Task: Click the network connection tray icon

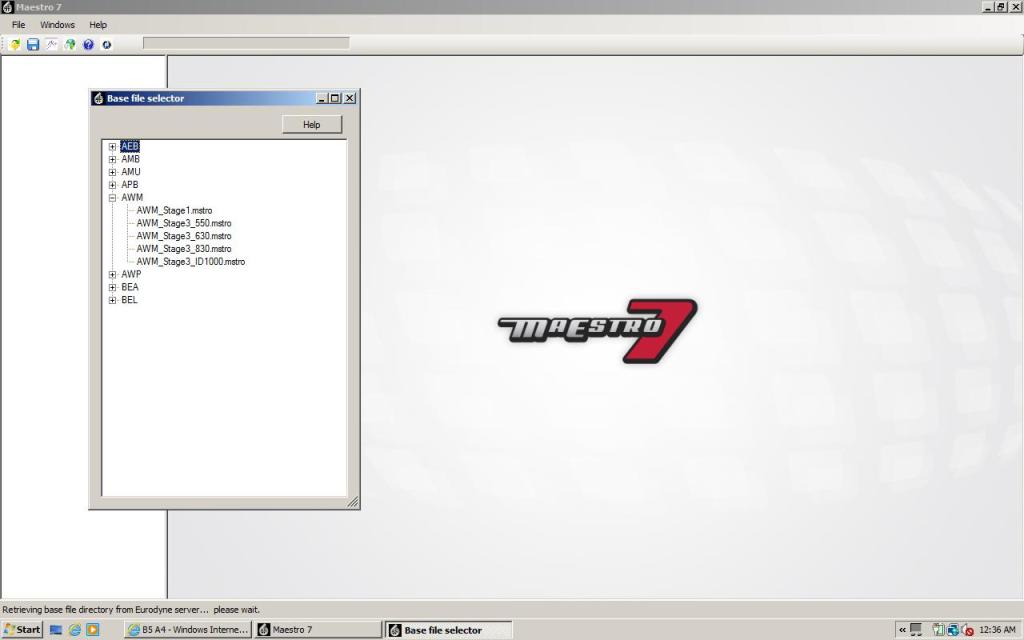Action: (x=953, y=630)
